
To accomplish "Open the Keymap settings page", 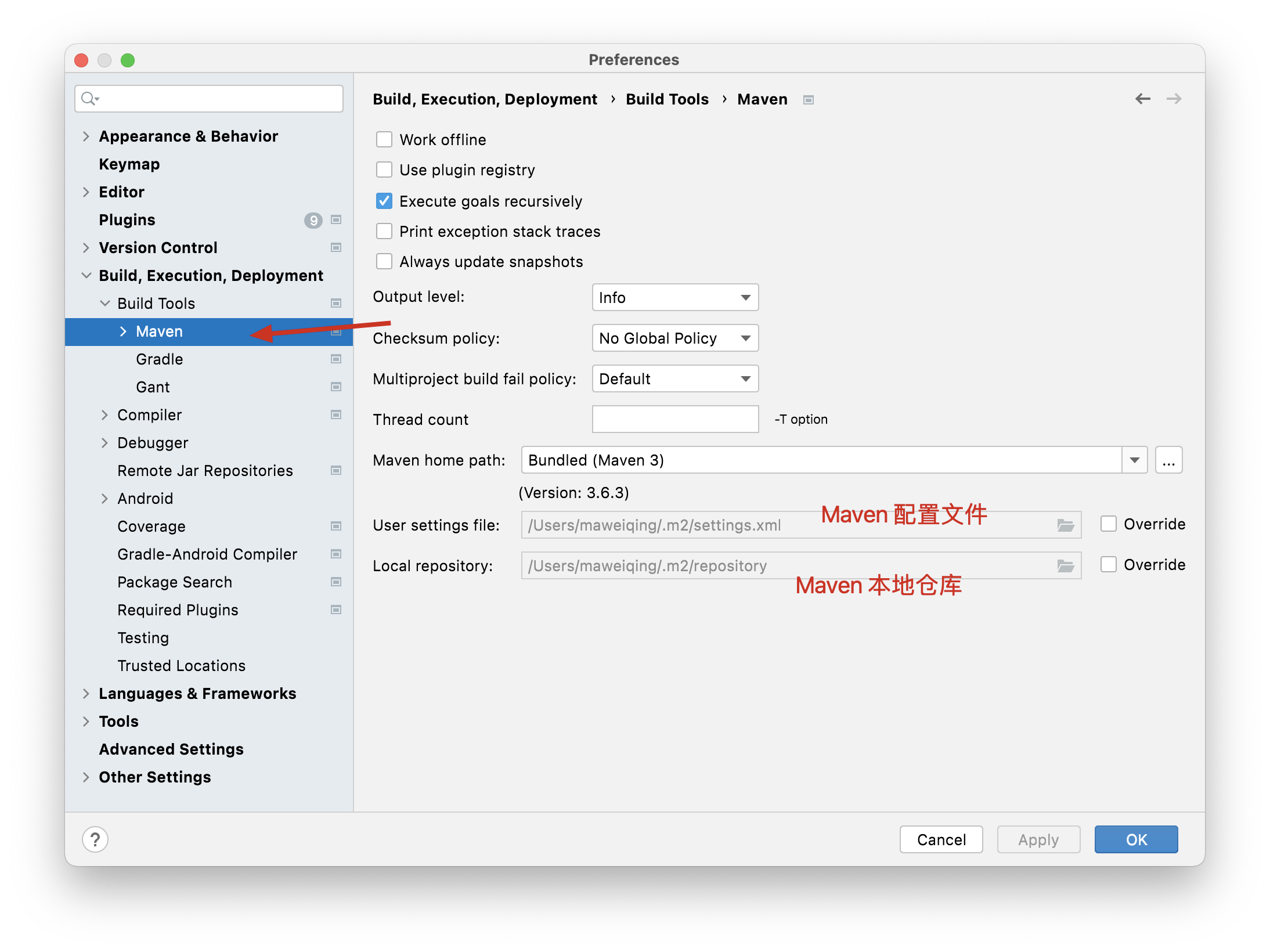I will (129, 164).
